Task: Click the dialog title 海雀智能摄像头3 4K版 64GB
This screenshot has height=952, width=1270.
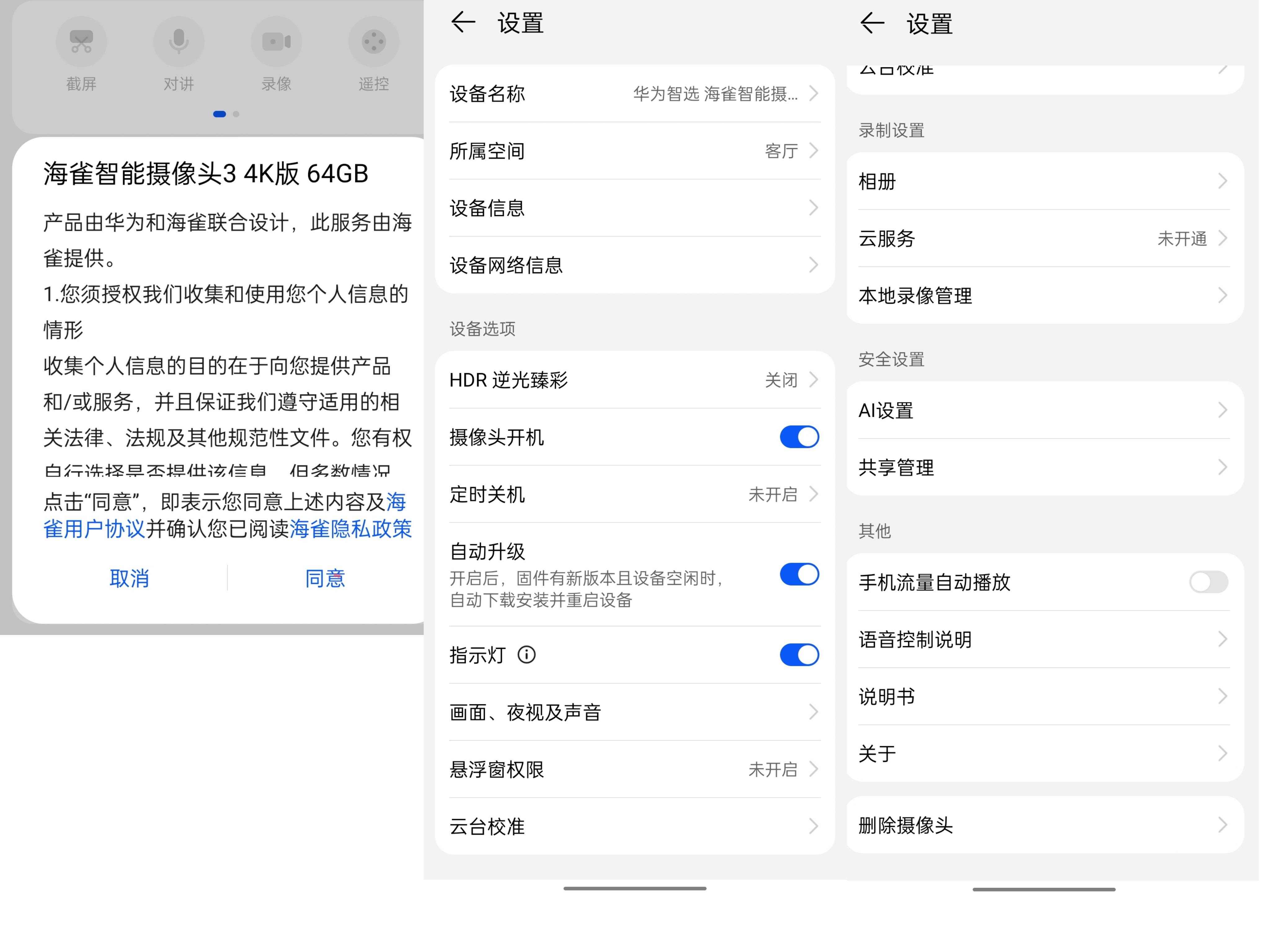Action: coord(206,174)
